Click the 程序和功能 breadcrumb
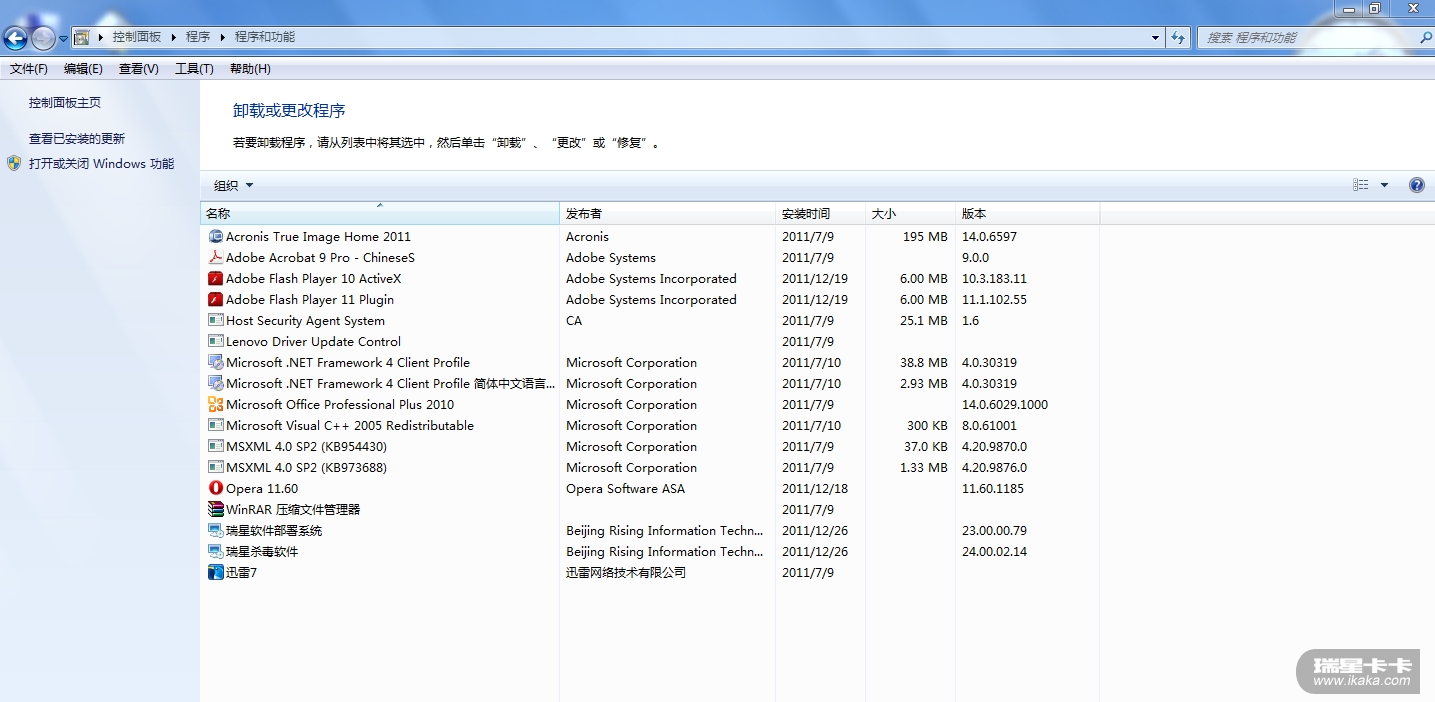The width and height of the screenshot is (1435, 702). pyautogui.click(x=265, y=37)
